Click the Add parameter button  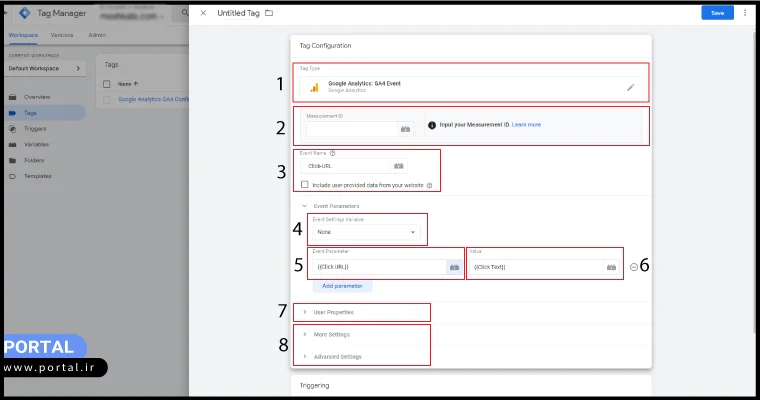(x=345, y=286)
